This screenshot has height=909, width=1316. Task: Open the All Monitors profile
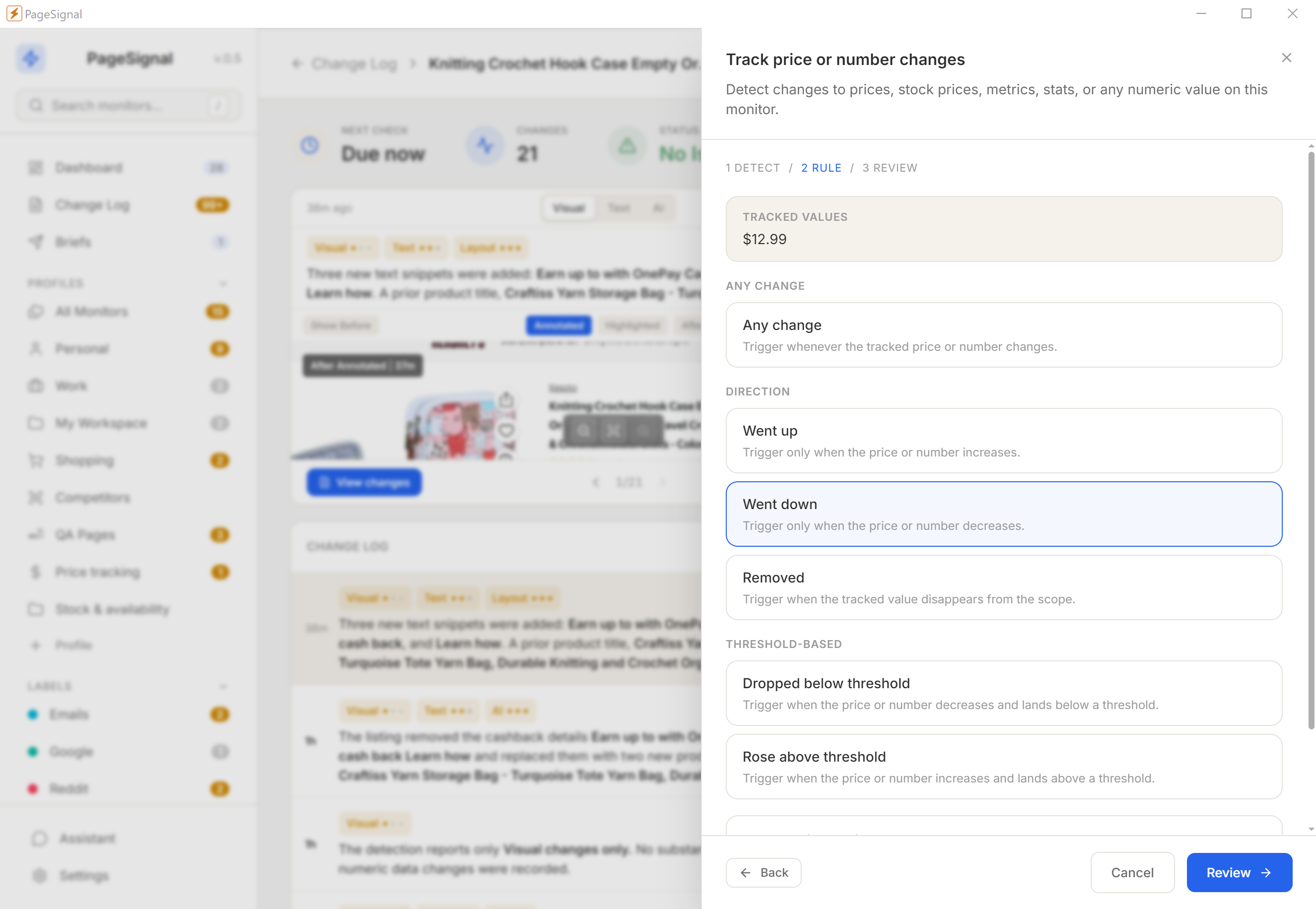129,312
